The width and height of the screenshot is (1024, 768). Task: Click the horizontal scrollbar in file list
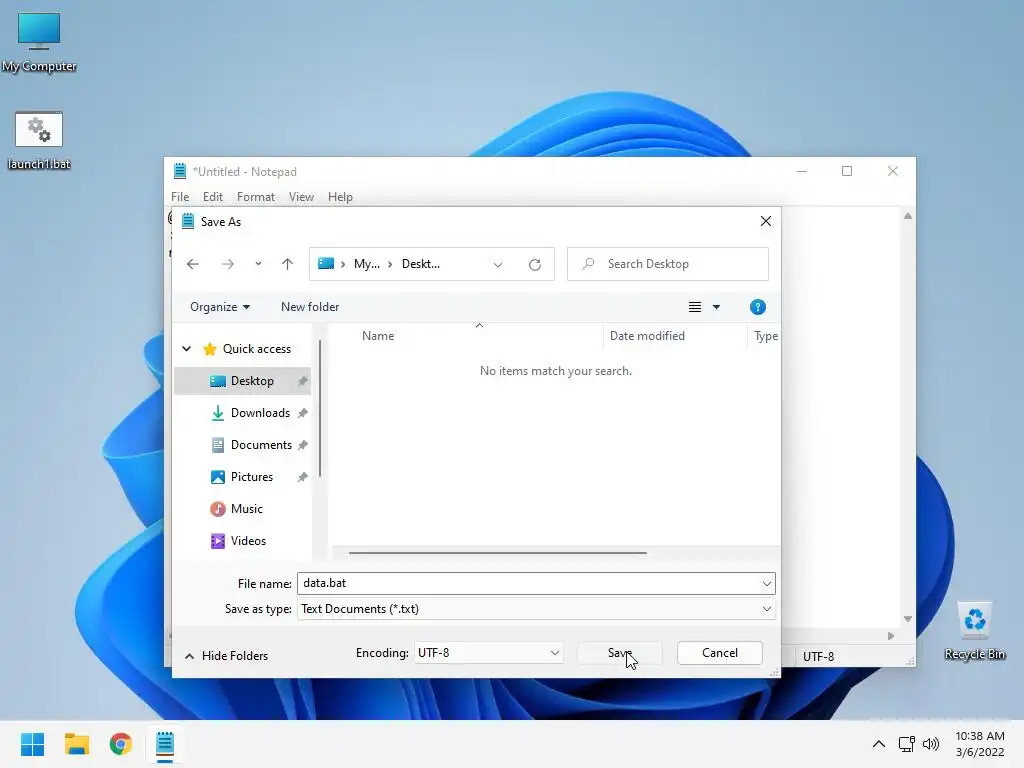[x=498, y=553]
